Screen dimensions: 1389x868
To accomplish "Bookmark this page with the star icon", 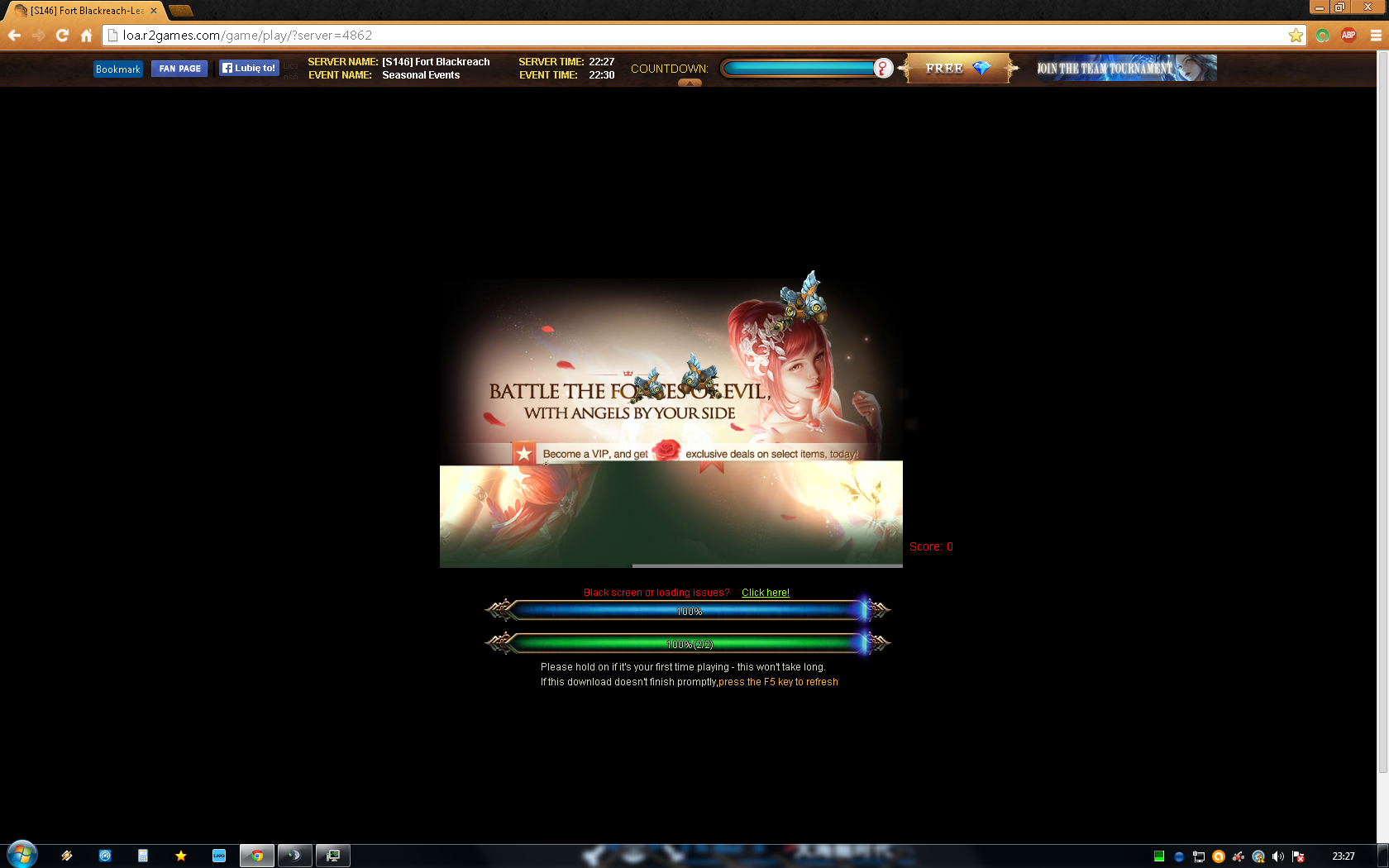I will coord(1296,36).
